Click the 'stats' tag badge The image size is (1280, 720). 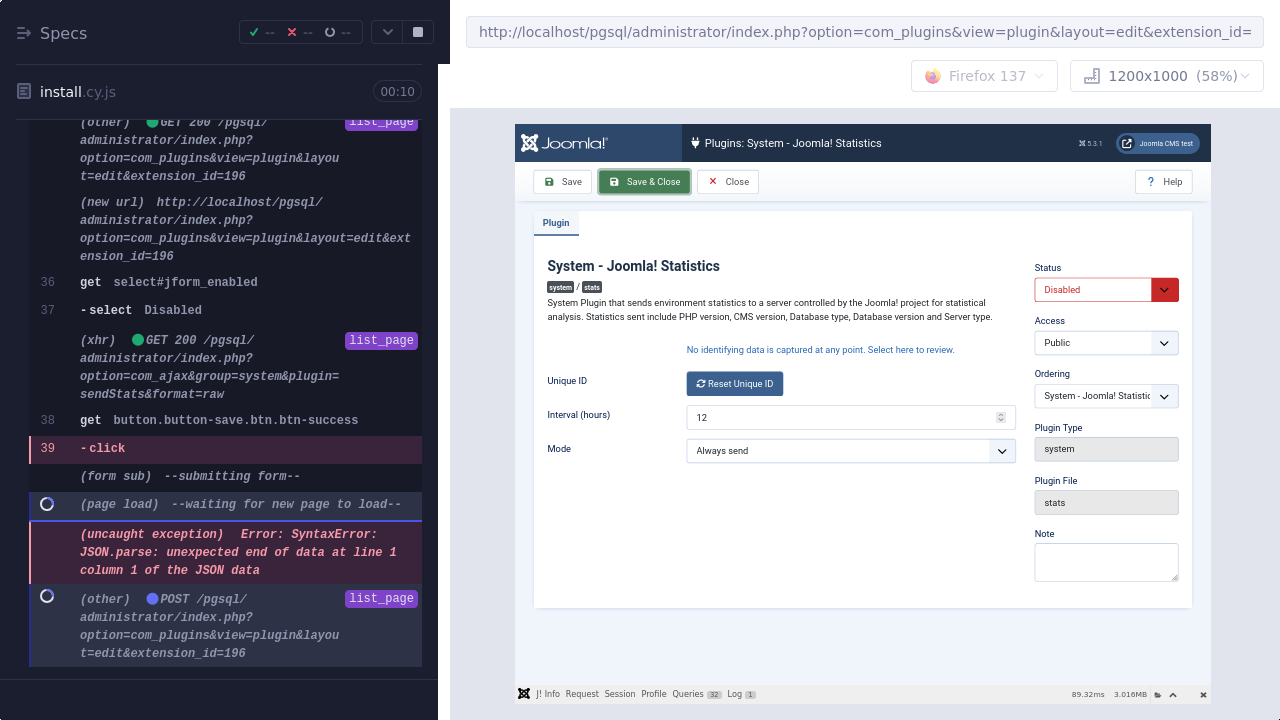click(592, 288)
